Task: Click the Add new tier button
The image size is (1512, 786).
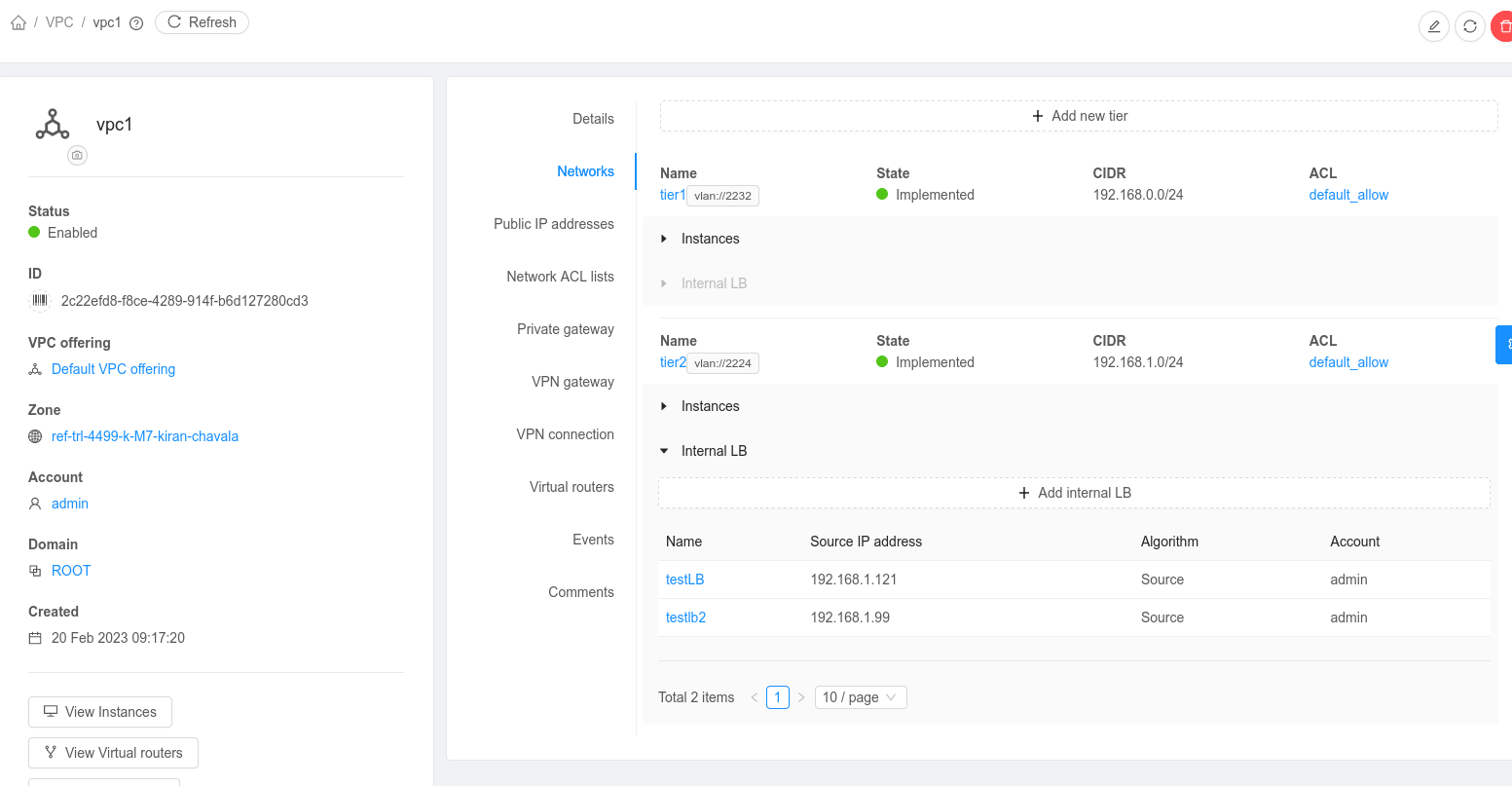Action: 1079,115
